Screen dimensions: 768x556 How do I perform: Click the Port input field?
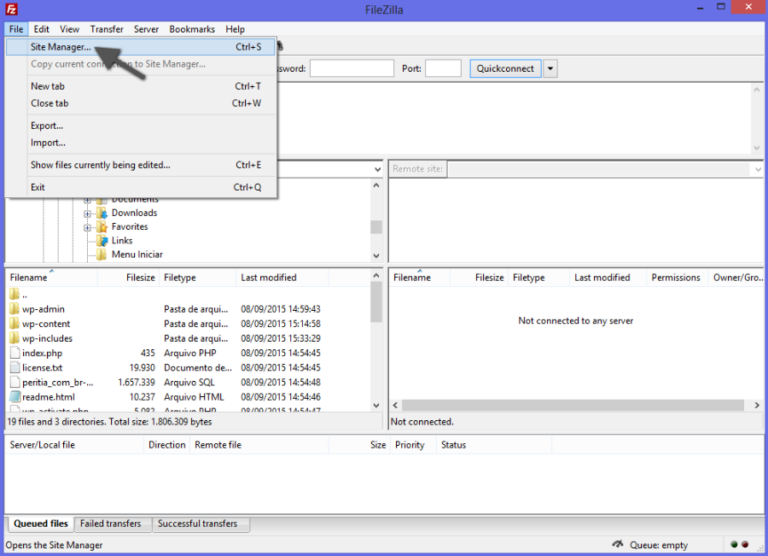pyautogui.click(x=443, y=69)
